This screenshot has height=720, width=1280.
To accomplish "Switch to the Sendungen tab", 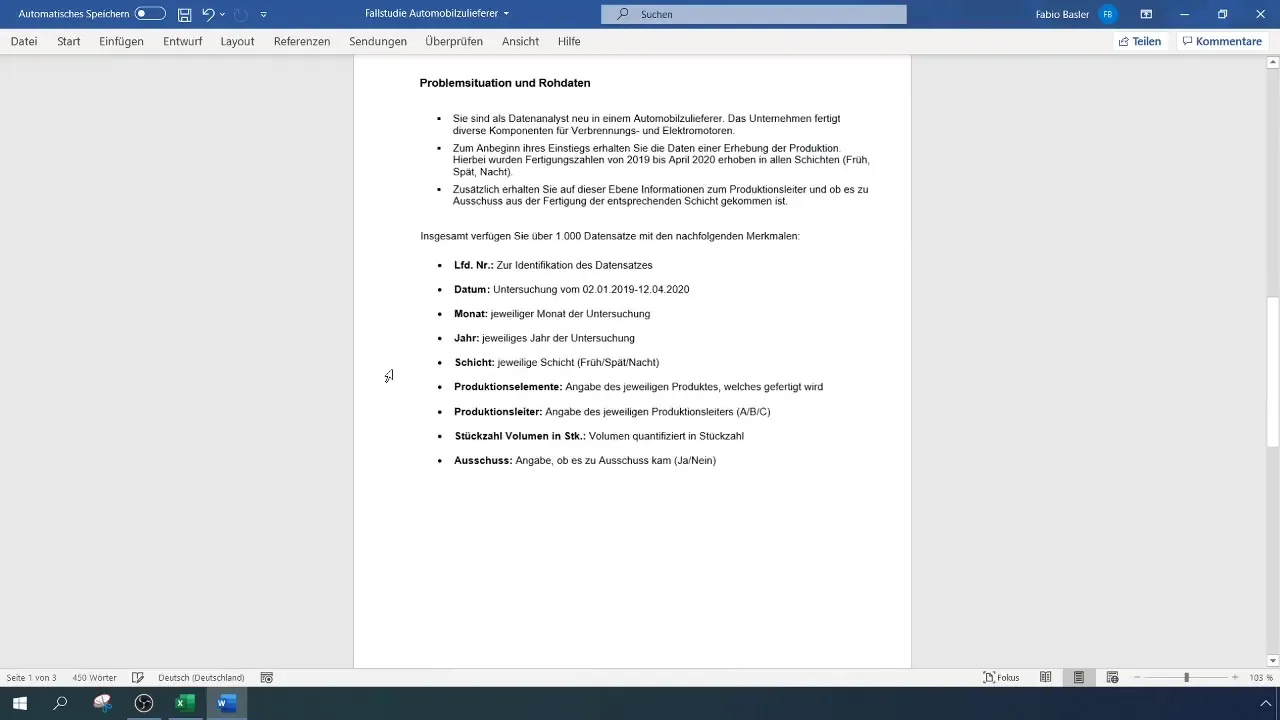I will tap(378, 41).
